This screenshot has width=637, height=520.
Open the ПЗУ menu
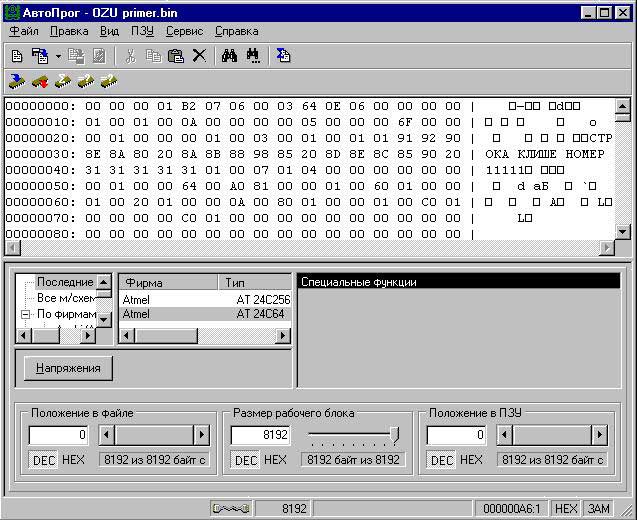[142, 31]
